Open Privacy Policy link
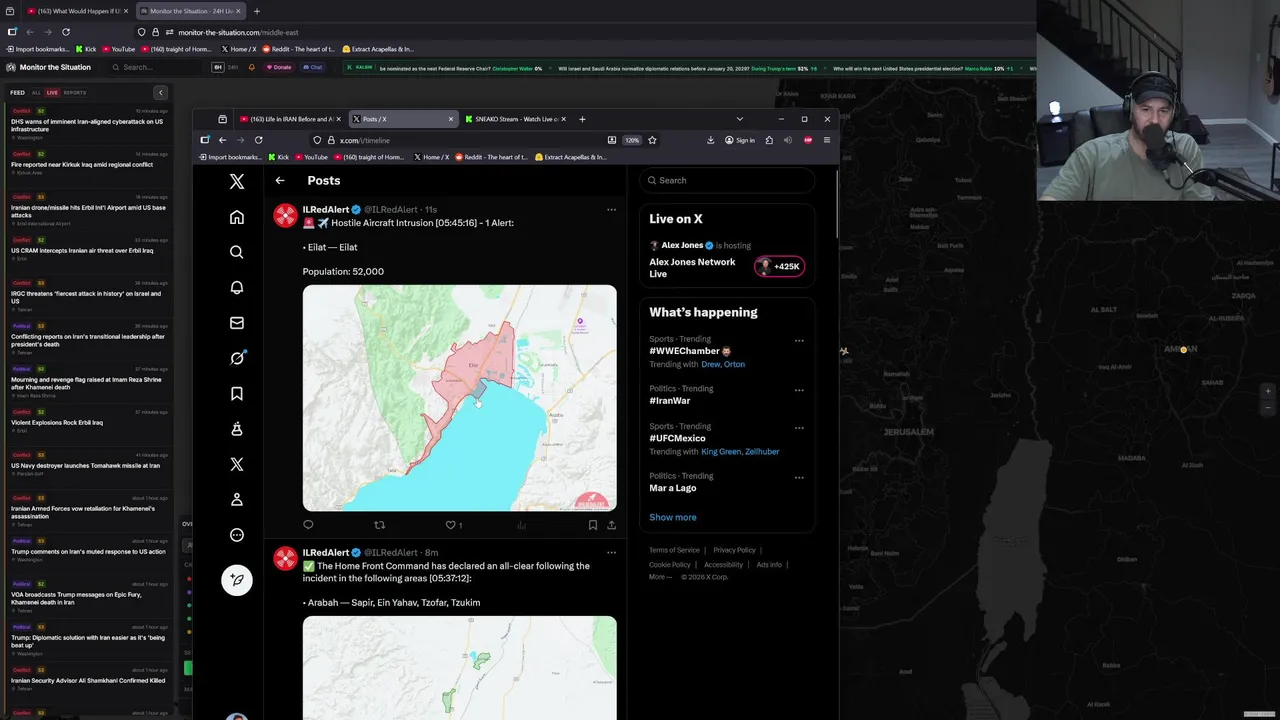This screenshot has height=720, width=1280. (x=734, y=550)
